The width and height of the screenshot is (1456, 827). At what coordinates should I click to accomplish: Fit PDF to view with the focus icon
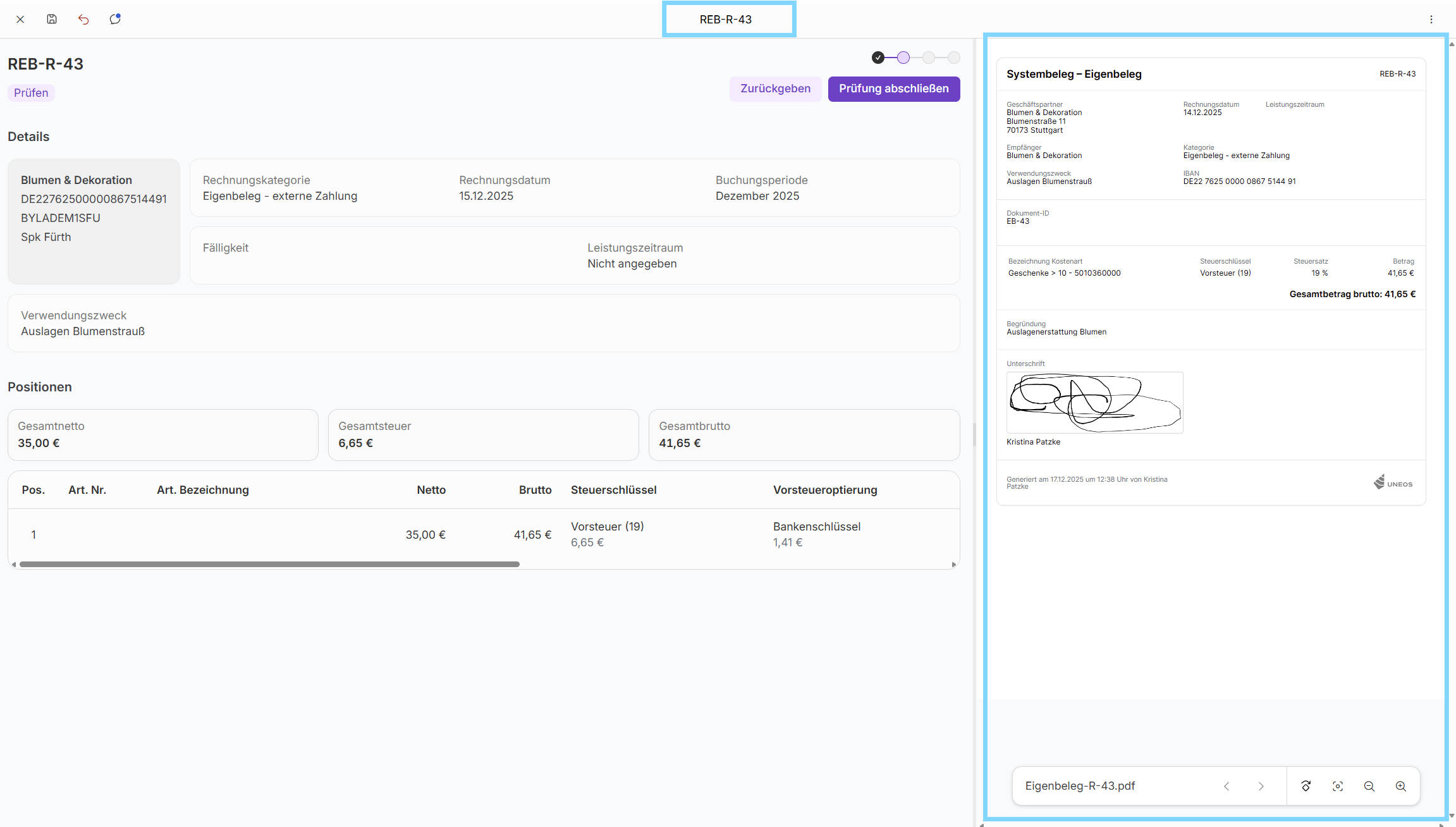coord(1337,786)
